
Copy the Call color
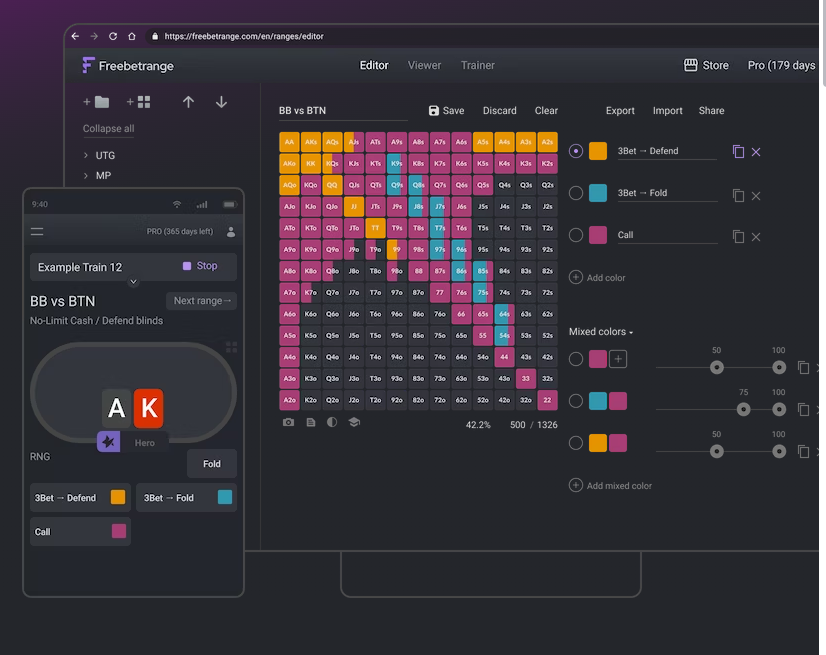(738, 237)
